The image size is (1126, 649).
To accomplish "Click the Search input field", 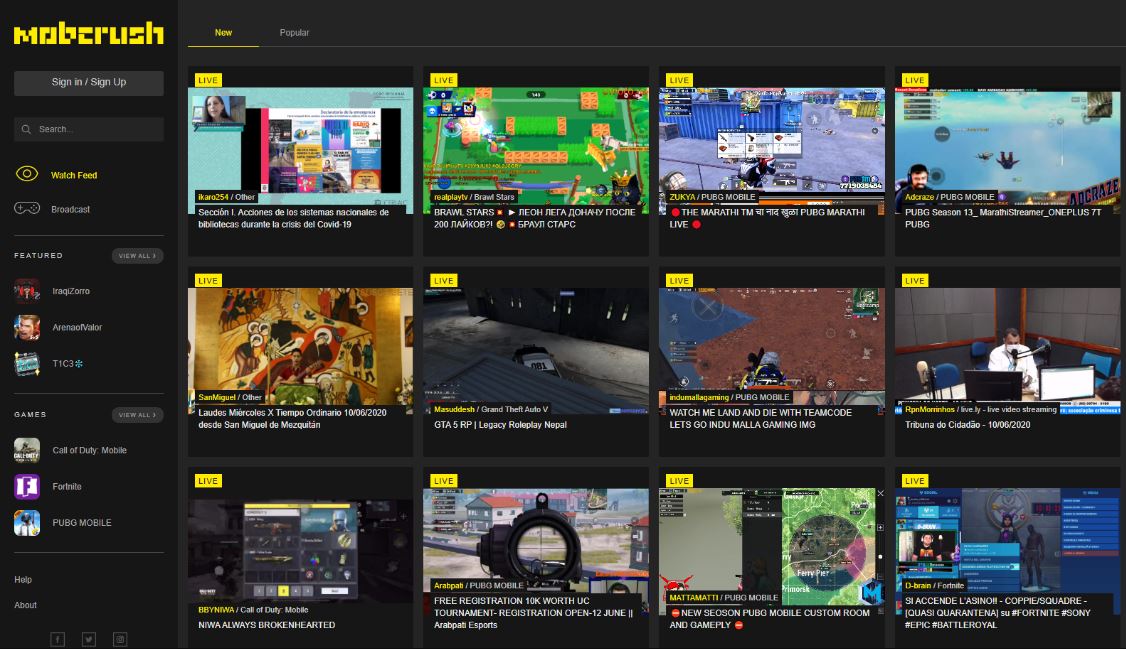I will (89, 129).
